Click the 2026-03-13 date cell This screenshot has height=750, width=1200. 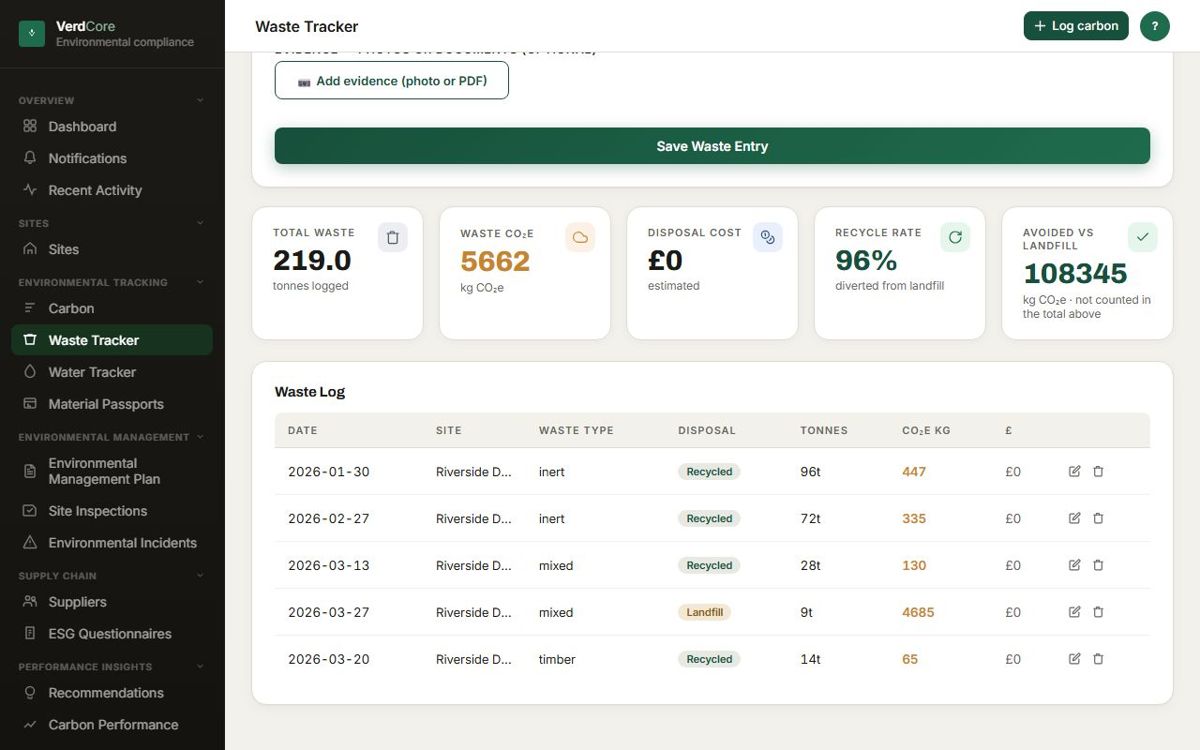[329, 565]
